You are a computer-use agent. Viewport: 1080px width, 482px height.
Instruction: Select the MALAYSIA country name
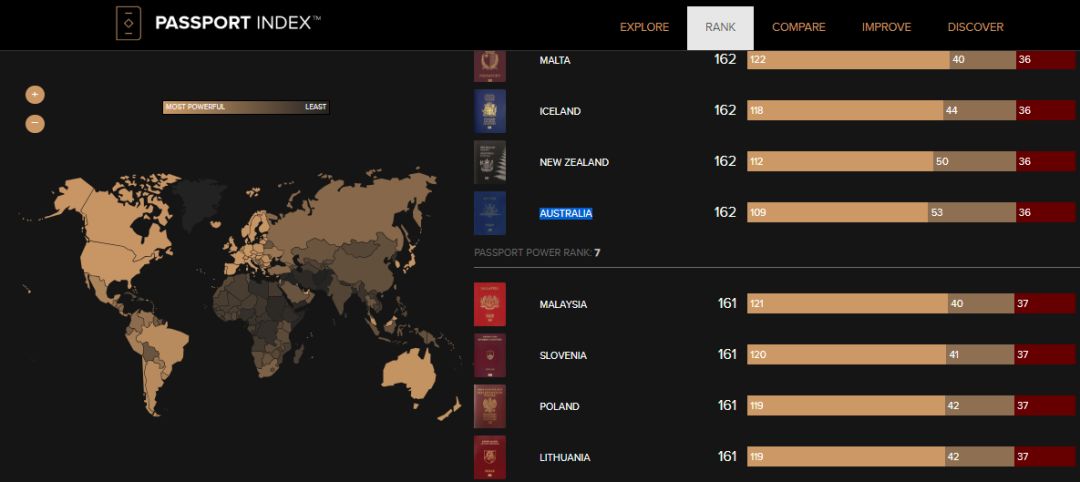click(x=563, y=304)
